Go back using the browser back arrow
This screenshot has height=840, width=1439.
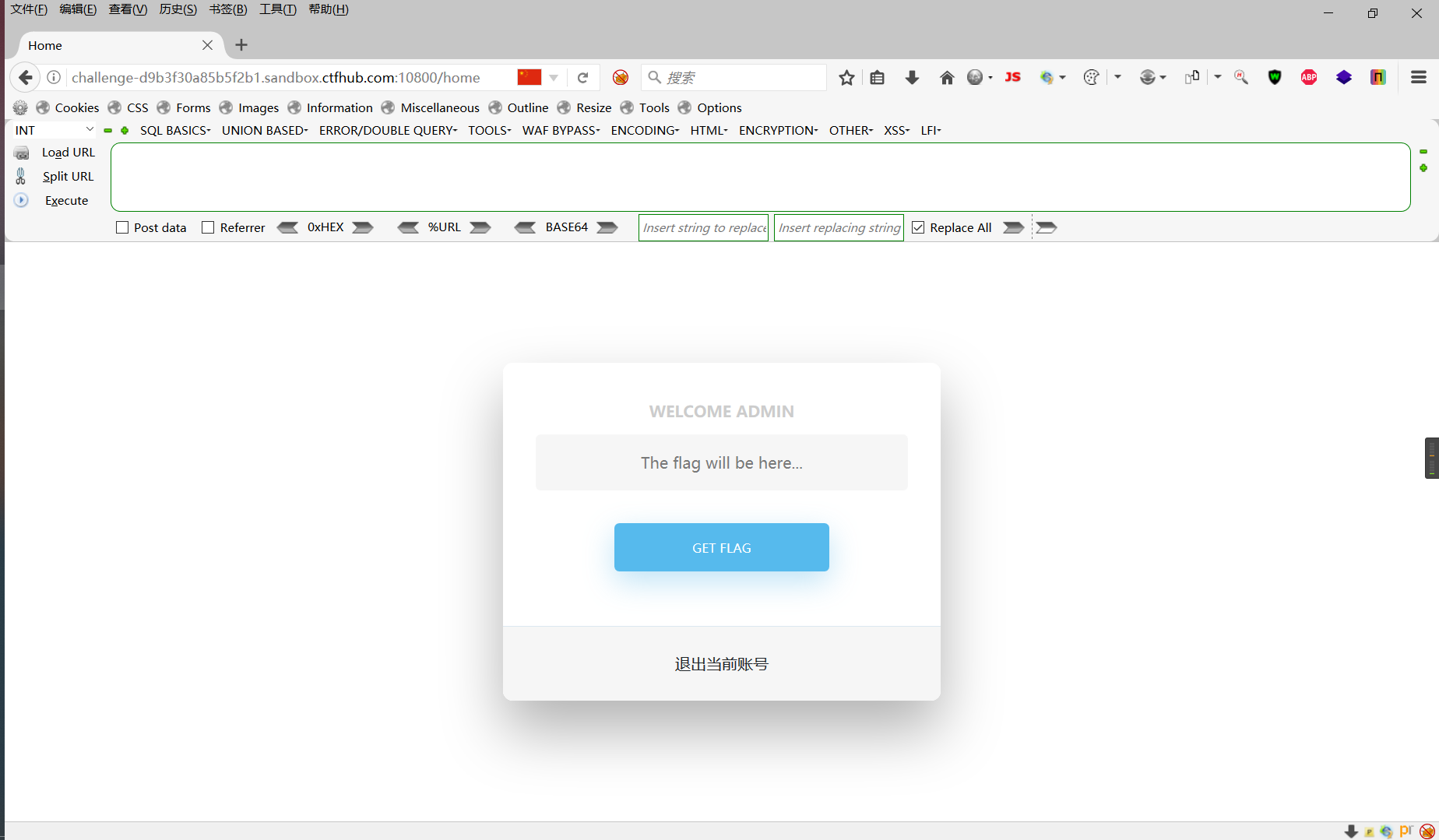coord(25,77)
